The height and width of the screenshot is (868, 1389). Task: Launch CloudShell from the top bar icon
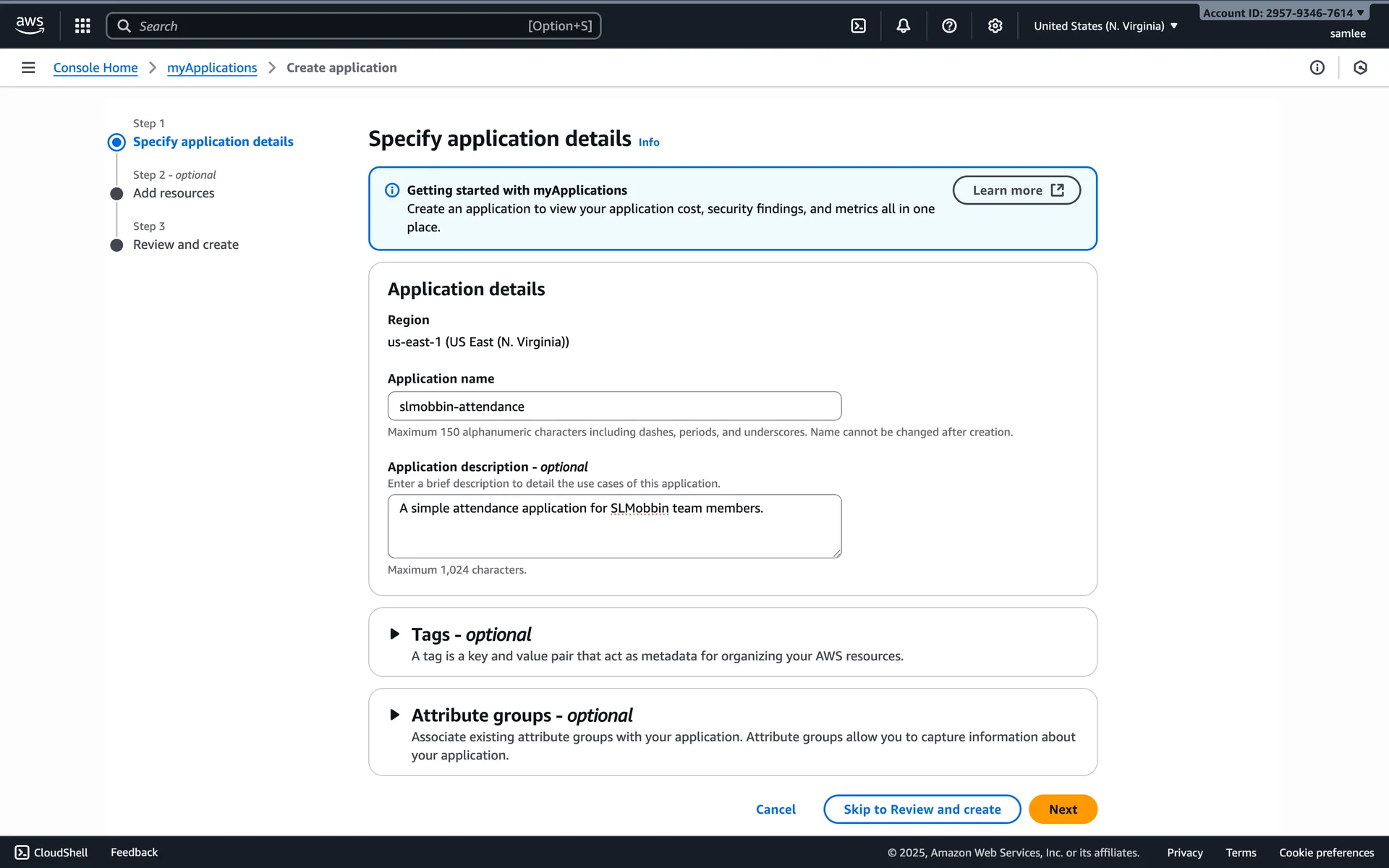(x=858, y=26)
